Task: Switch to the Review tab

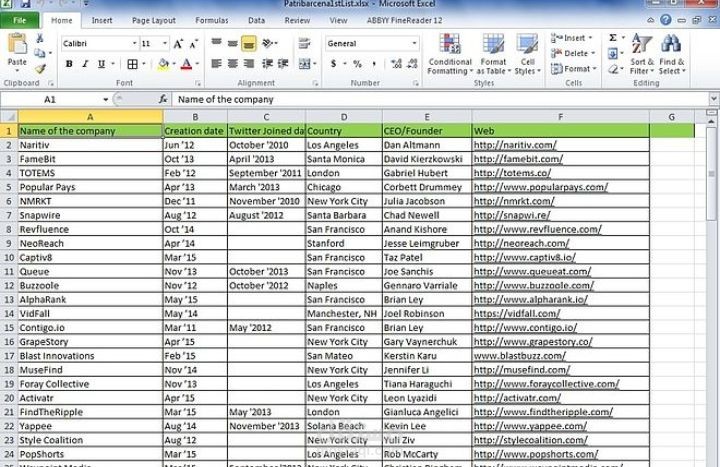Action: click(x=297, y=20)
